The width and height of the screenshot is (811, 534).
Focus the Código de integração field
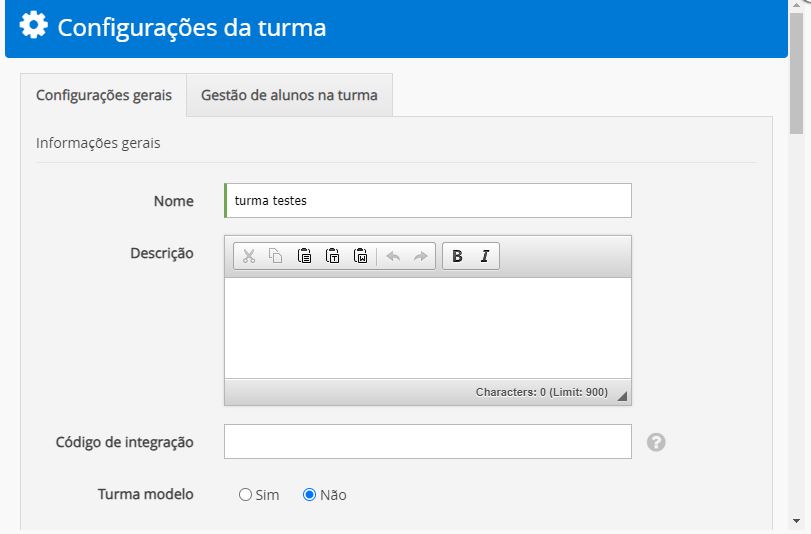428,442
